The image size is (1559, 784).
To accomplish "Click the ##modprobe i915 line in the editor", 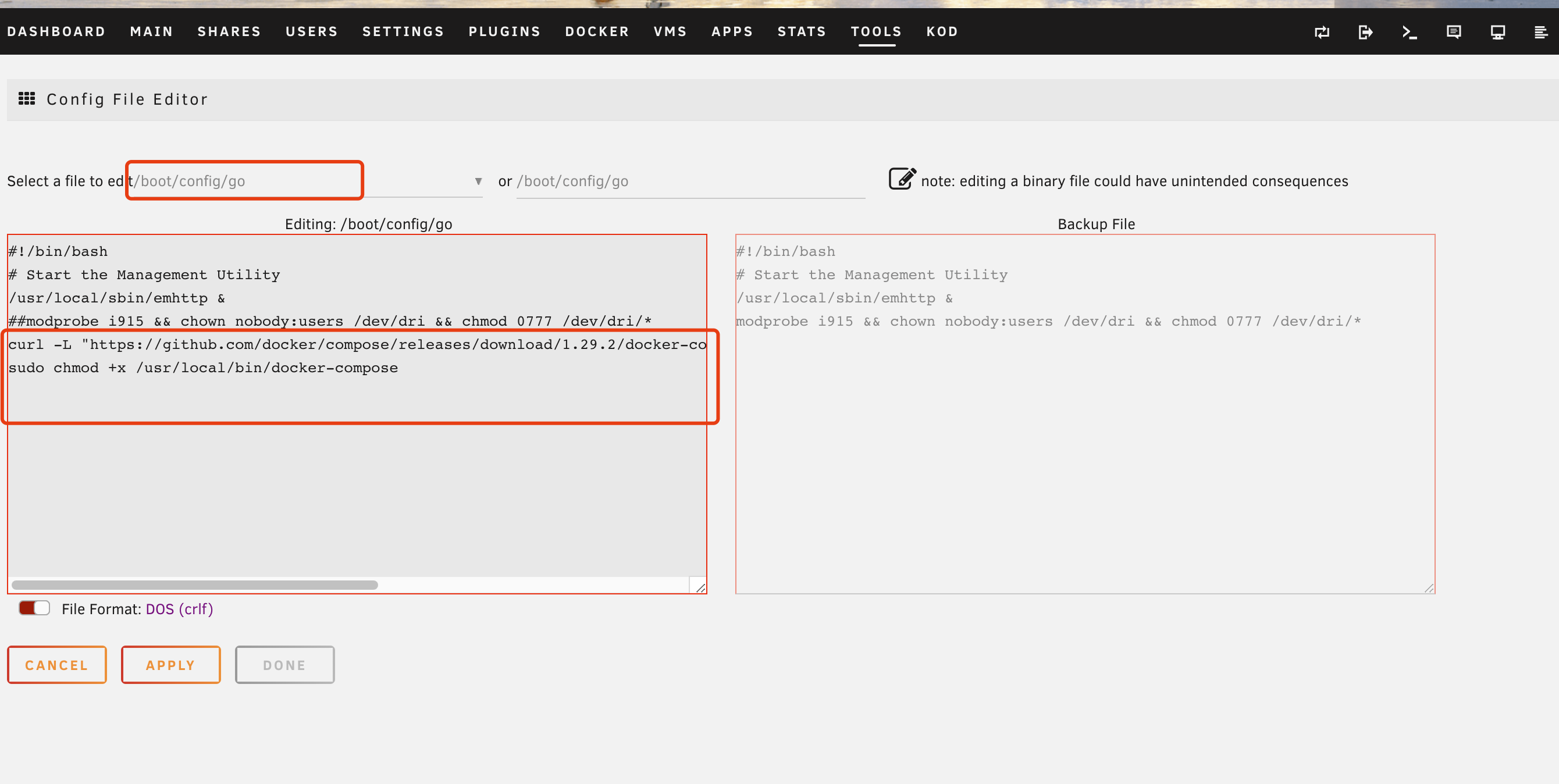I will pos(330,321).
